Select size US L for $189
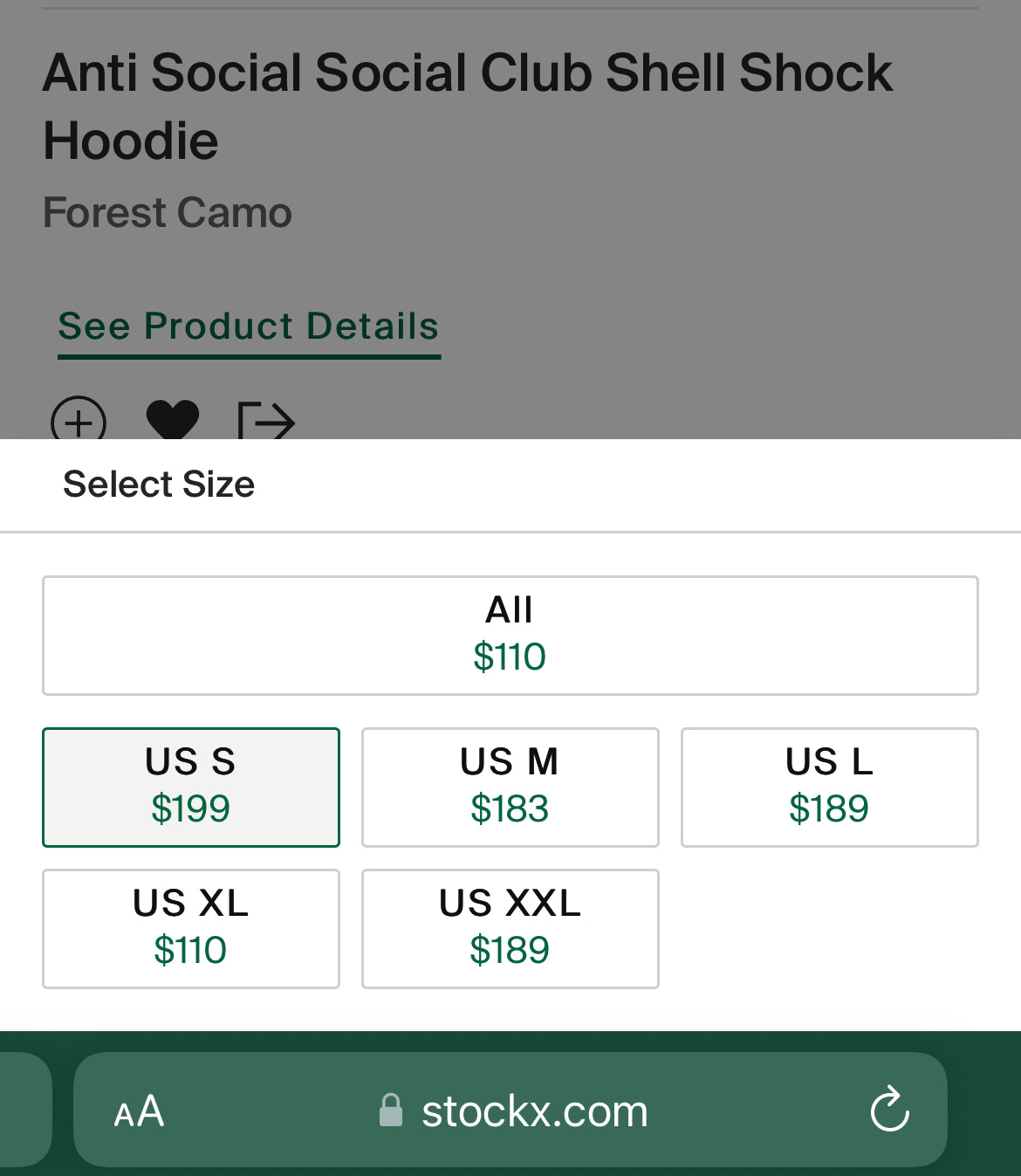The height and width of the screenshot is (1176, 1021). [829, 787]
